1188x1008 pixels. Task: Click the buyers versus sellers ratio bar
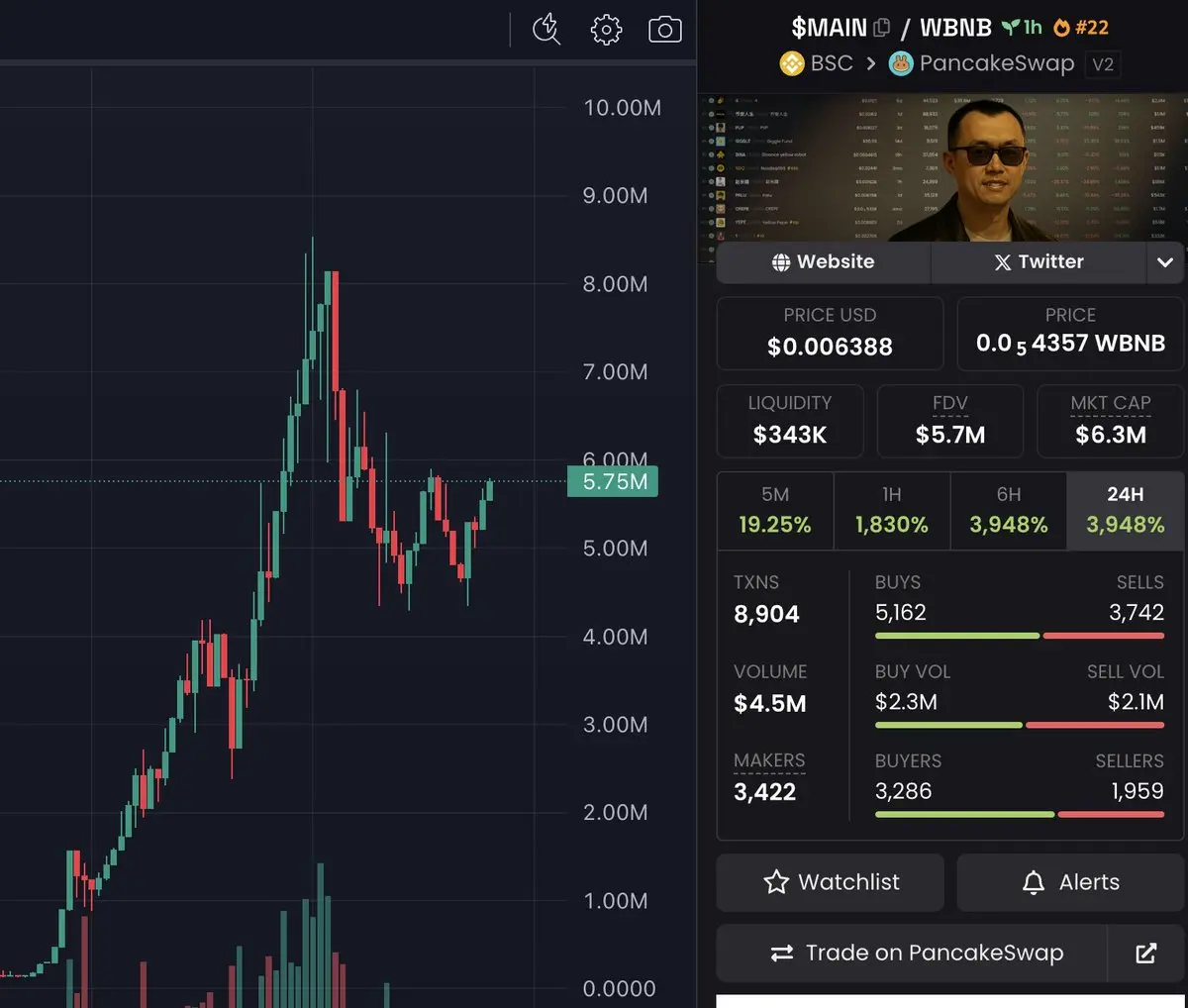point(1020,814)
